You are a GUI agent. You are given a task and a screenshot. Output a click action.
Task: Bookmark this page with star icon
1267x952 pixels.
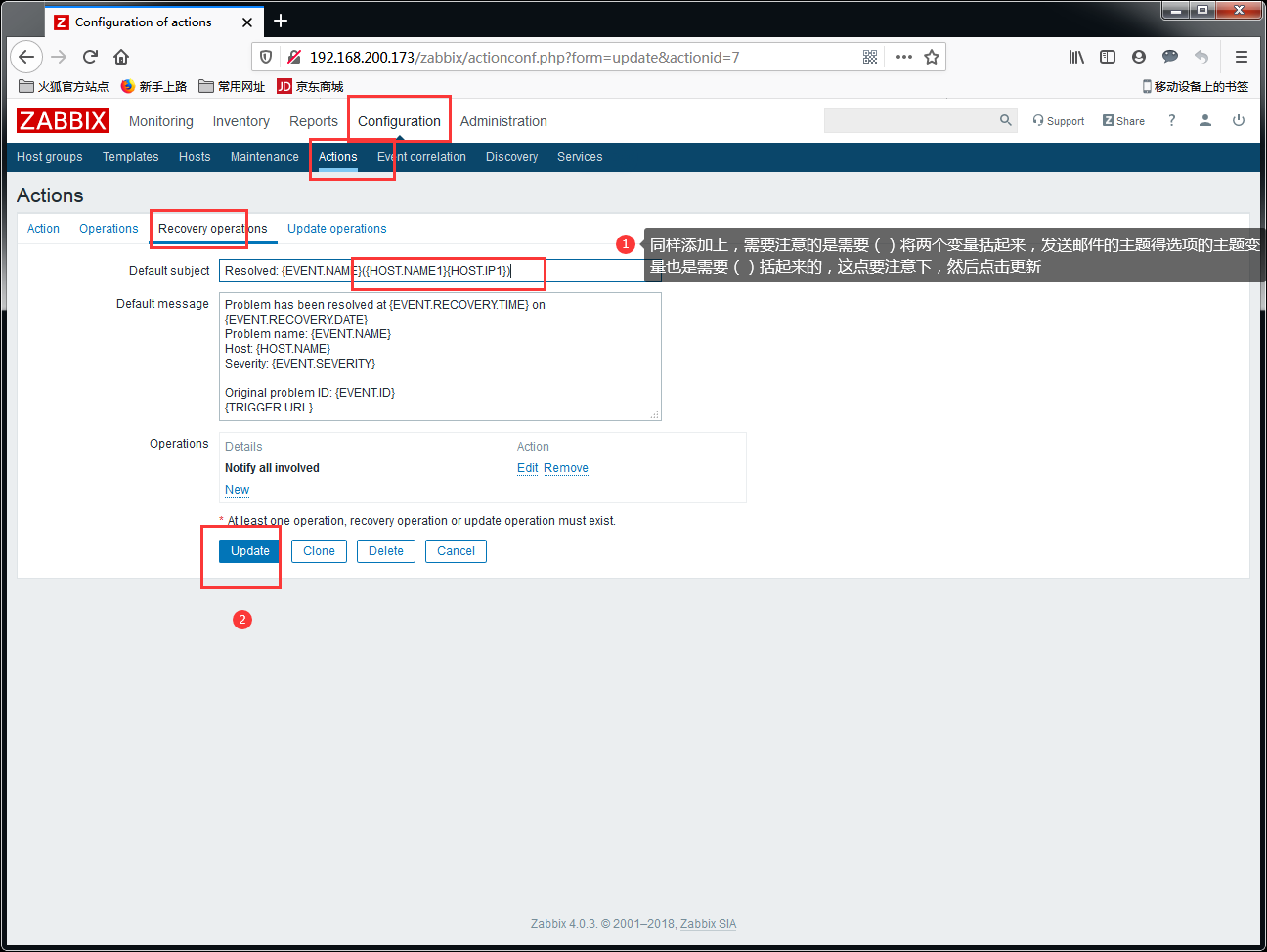[932, 57]
